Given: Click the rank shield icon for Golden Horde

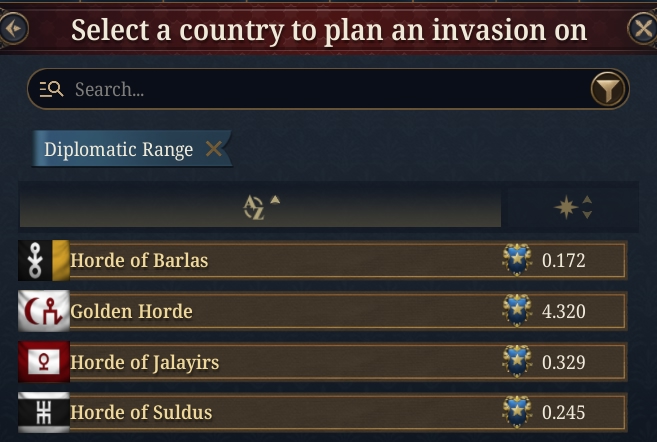Looking at the screenshot, I should tap(517, 310).
